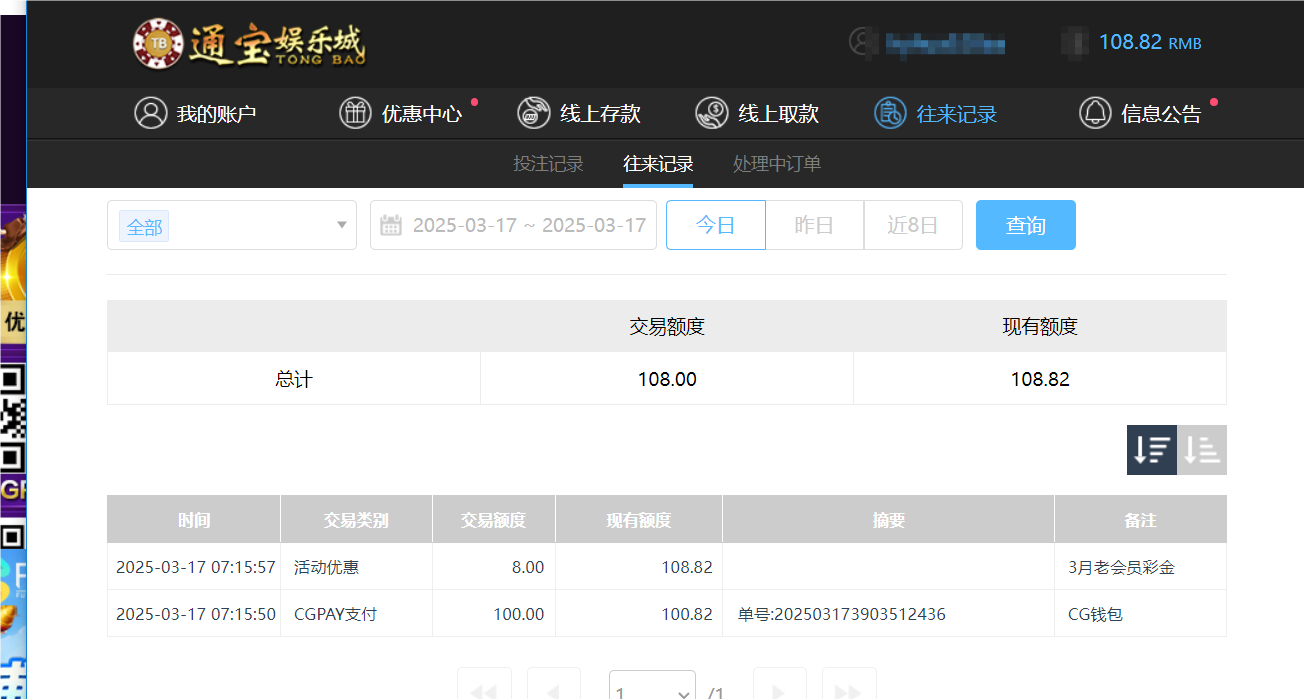Switch to the 昨日 date filter

(x=813, y=224)
